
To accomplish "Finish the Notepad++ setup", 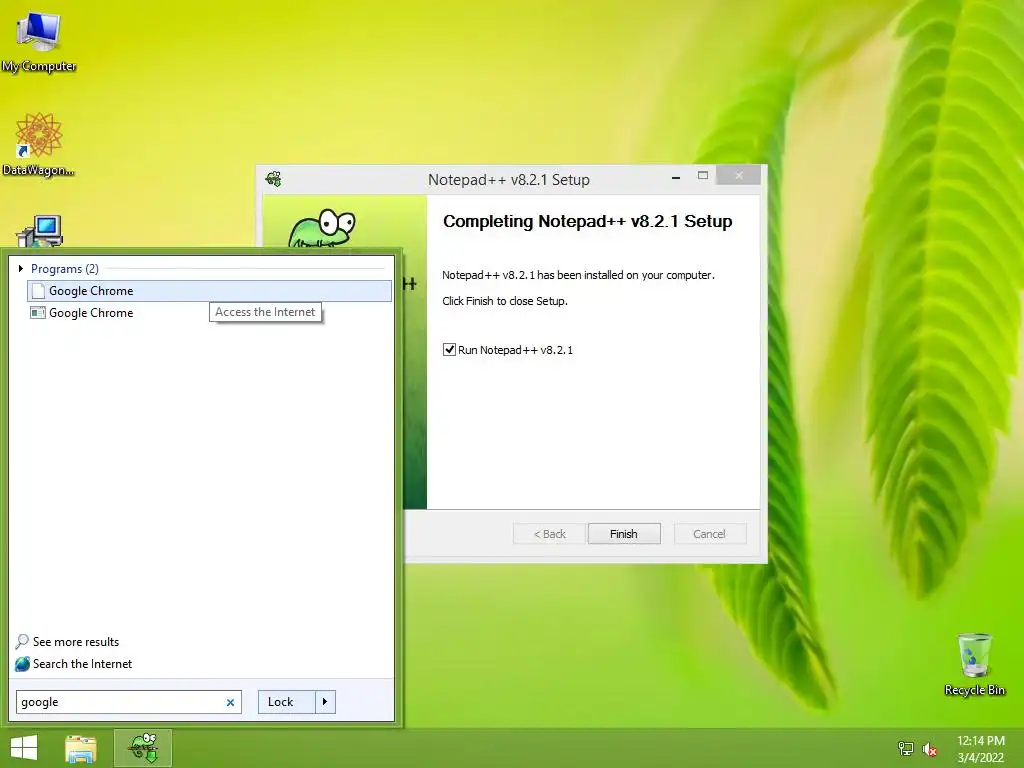I will pyautogui.click(x=624, y=534).
